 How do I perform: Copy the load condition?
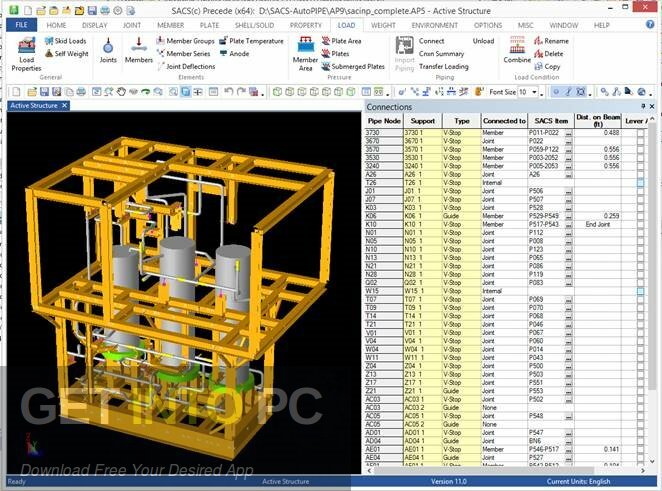pos(547,66)
